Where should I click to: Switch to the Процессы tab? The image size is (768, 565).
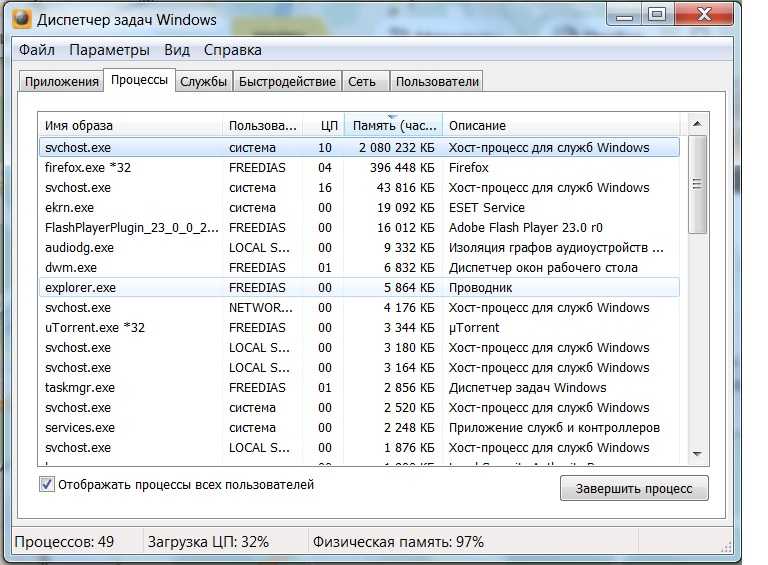139,80
